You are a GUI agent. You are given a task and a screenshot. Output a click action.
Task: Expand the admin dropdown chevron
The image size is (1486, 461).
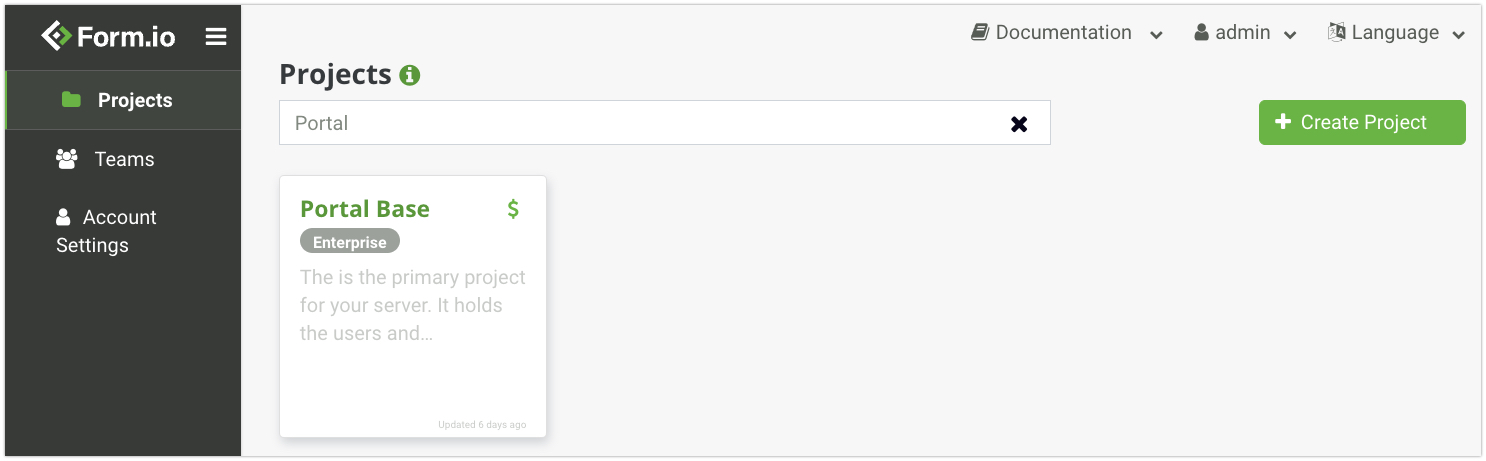(x=1290, y=35)
